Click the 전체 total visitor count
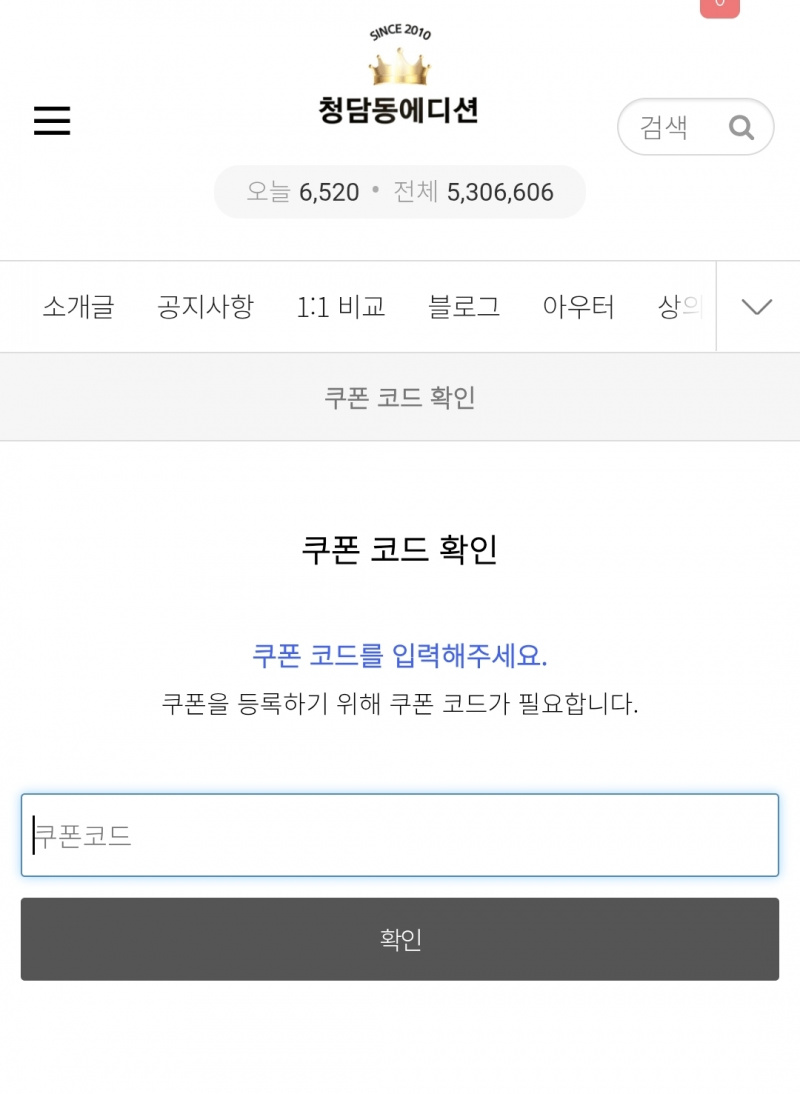 [473, 192]
